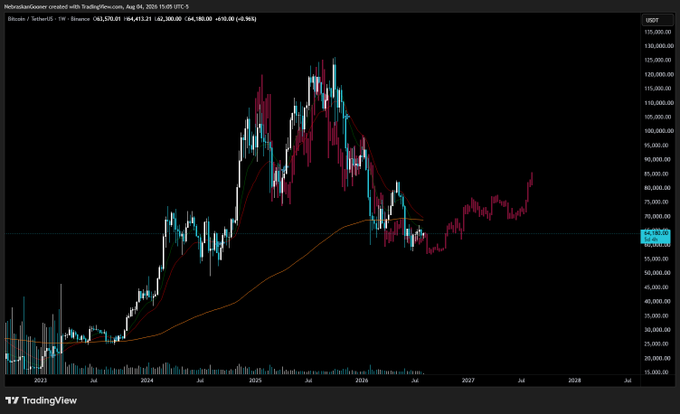This screenshot has width=680, height=414.
Task: Click the 2026 time axis label
Action: tap(362, 381)
